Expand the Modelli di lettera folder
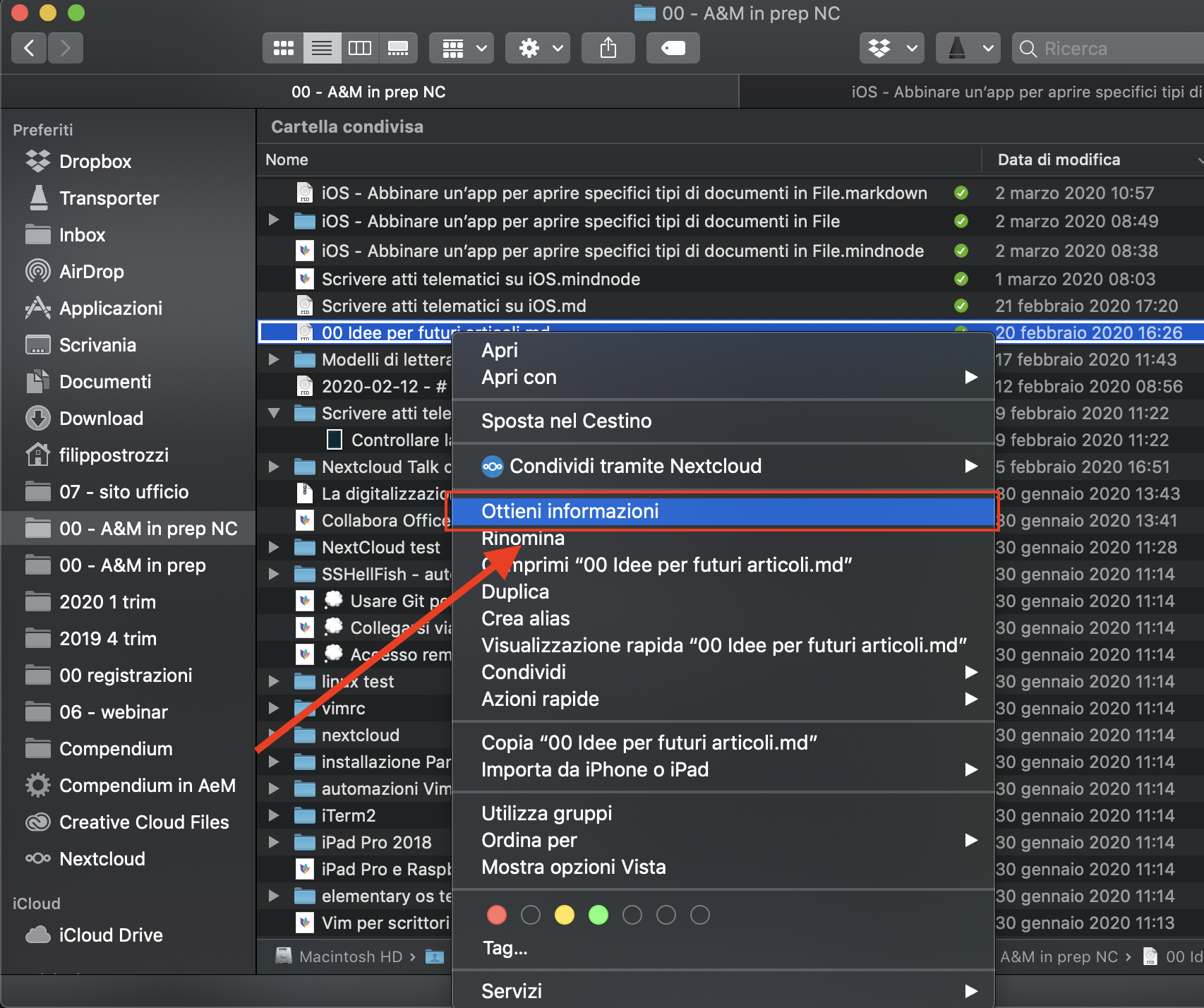The height and width of the screenshot is (1008, 1204). (274, 359)
